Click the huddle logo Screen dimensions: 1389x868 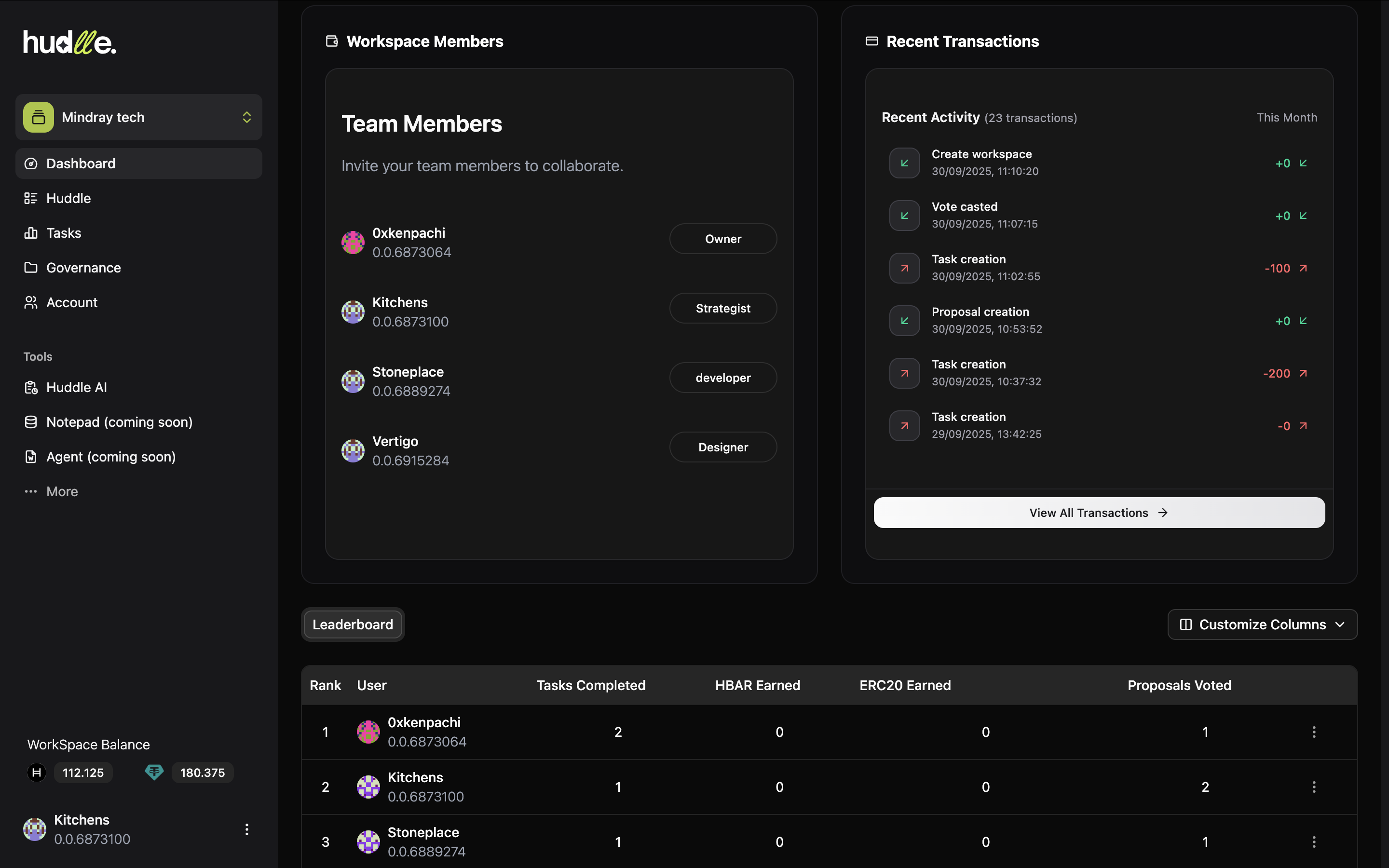click(69, 42)
